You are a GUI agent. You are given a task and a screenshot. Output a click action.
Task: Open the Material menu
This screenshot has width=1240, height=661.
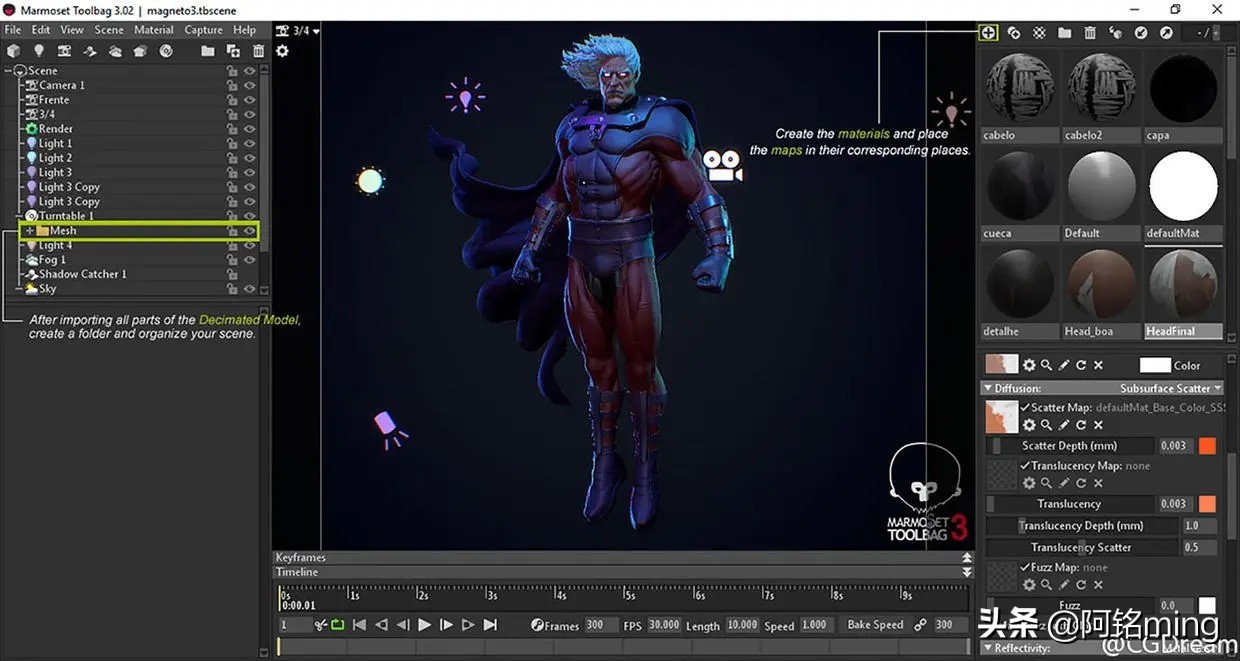(153, 29)
